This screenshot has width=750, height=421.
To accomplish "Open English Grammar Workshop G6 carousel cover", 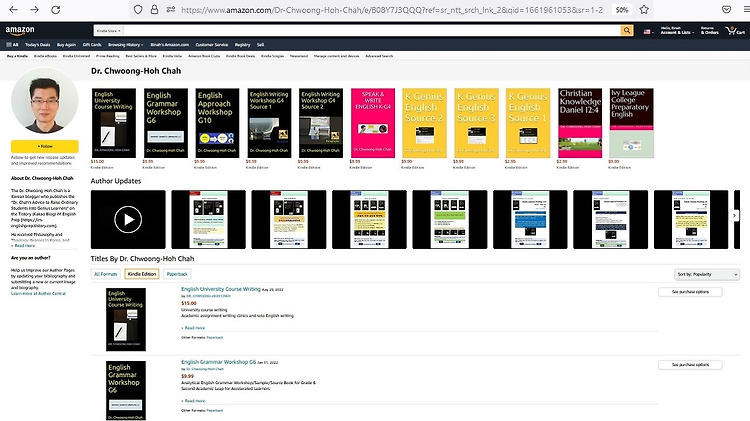I will click(165, 123).
